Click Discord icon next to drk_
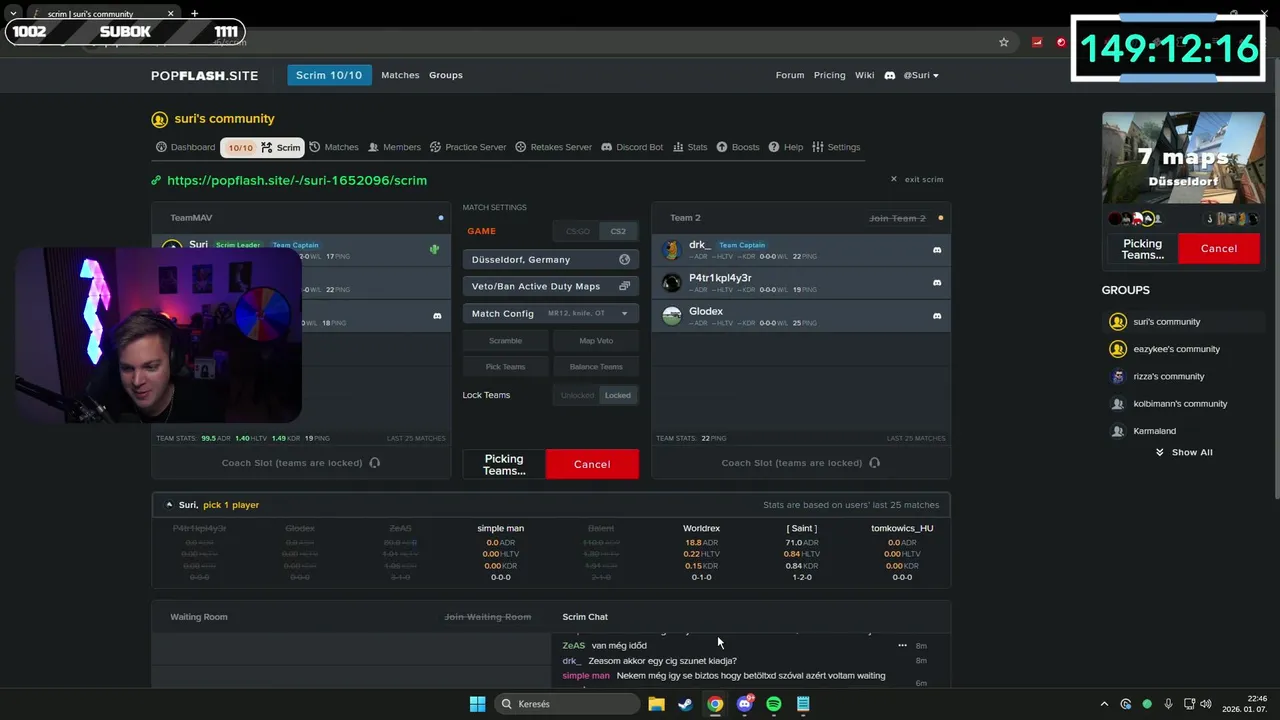 pyautogui.click(x=937, y=250)
